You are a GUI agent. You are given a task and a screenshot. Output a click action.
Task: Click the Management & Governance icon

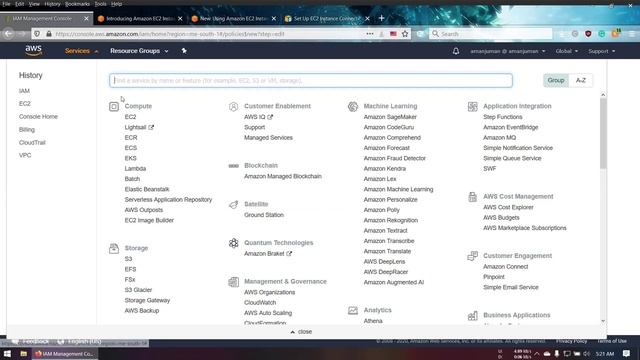pyautogui.click(x=233, y=282)
